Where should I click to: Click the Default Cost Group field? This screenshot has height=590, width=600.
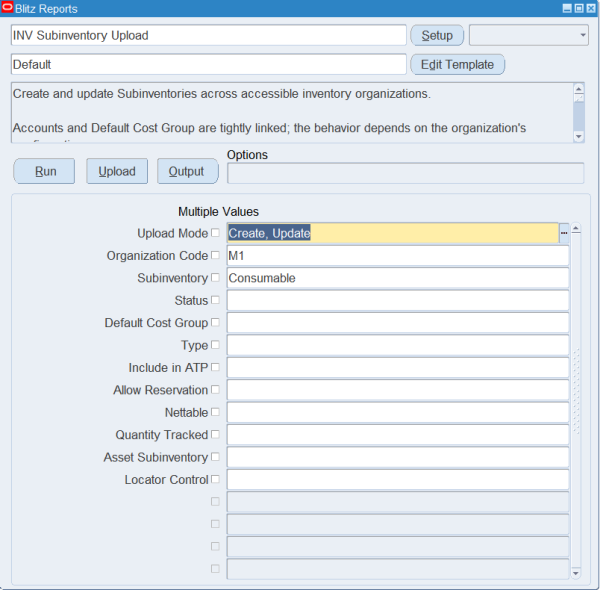coord(398,323)
